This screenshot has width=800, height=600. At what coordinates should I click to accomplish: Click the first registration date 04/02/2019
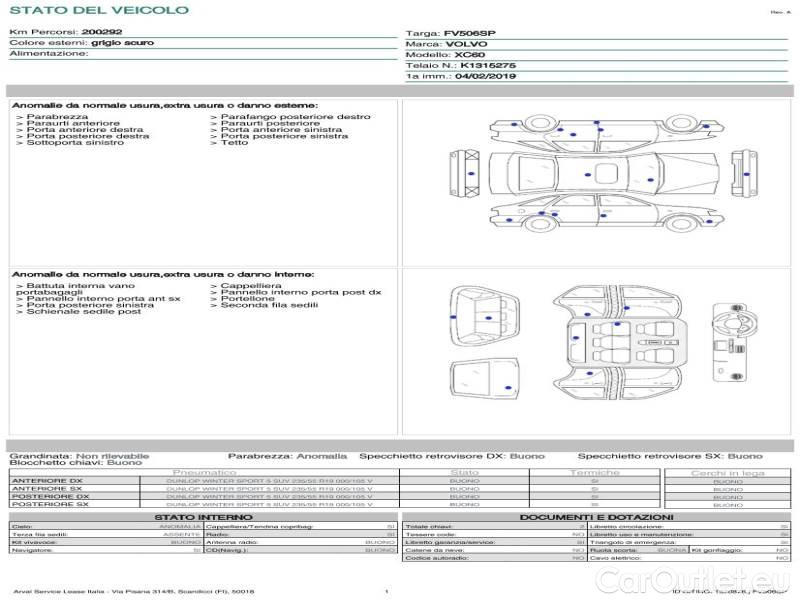point(485,77)
